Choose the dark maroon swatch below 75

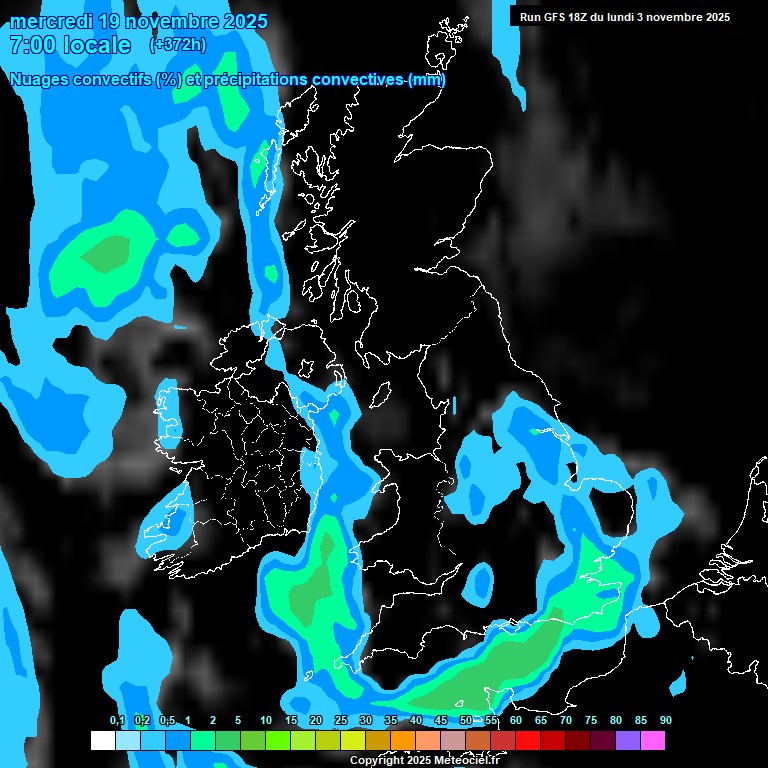pyautogui.click(x=603, y=741)
